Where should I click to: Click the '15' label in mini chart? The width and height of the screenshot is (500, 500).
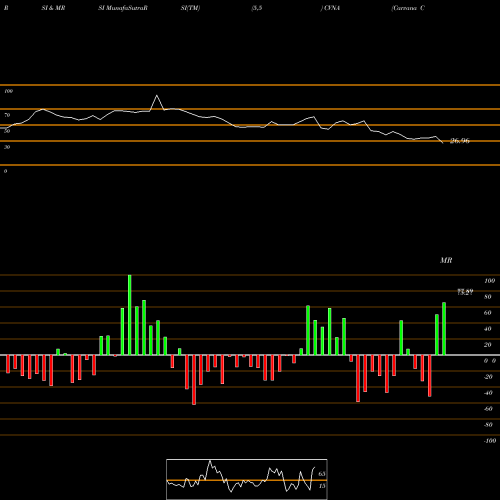tap(322, 486)
